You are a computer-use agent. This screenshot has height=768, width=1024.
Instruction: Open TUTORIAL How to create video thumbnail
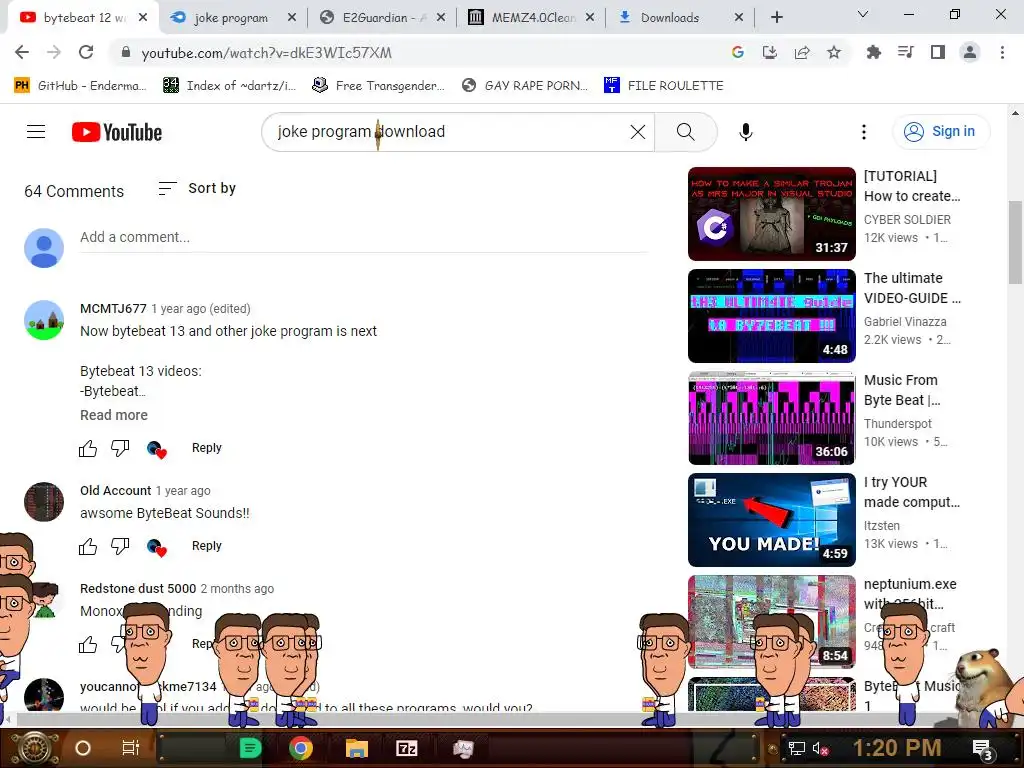771,214
